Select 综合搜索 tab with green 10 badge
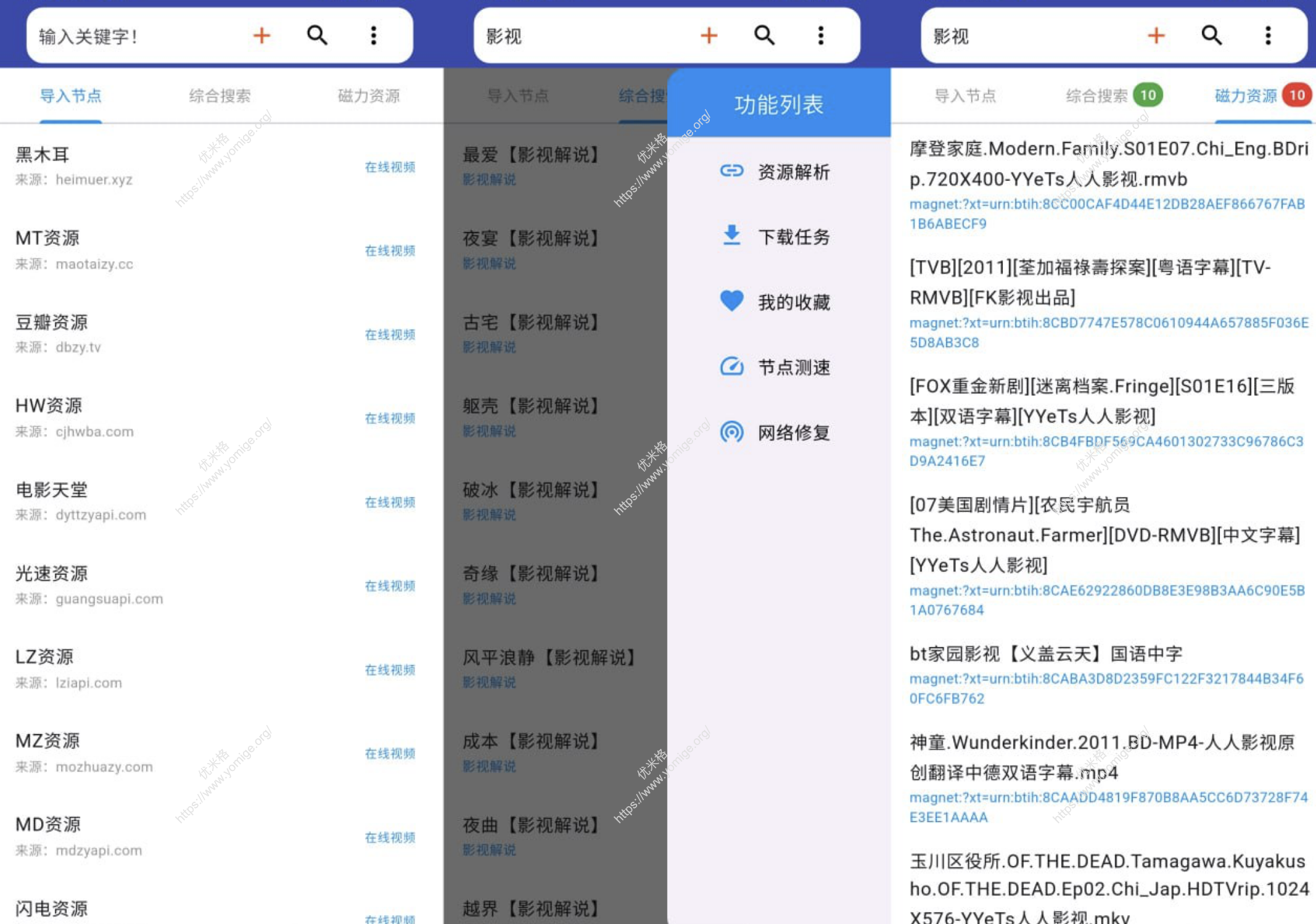The width and height of the screenshot is (1316, 924). (1096, 96)
